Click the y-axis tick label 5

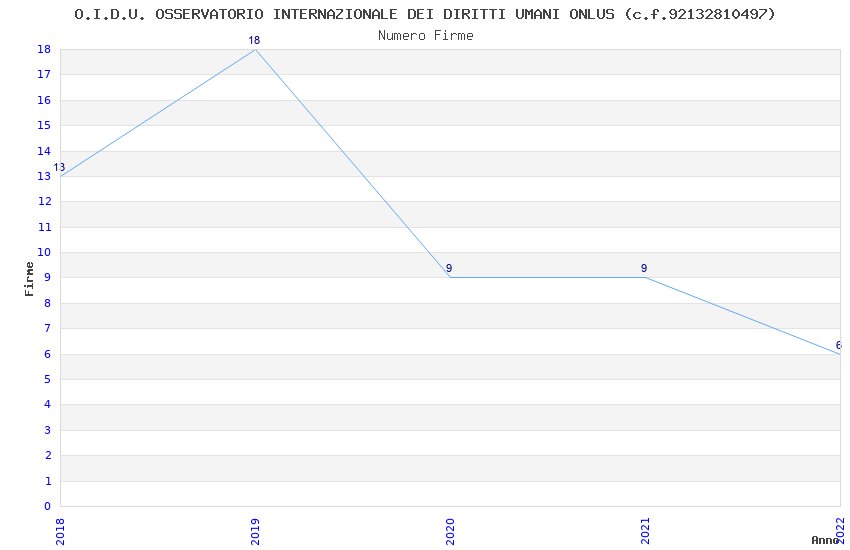48,379
